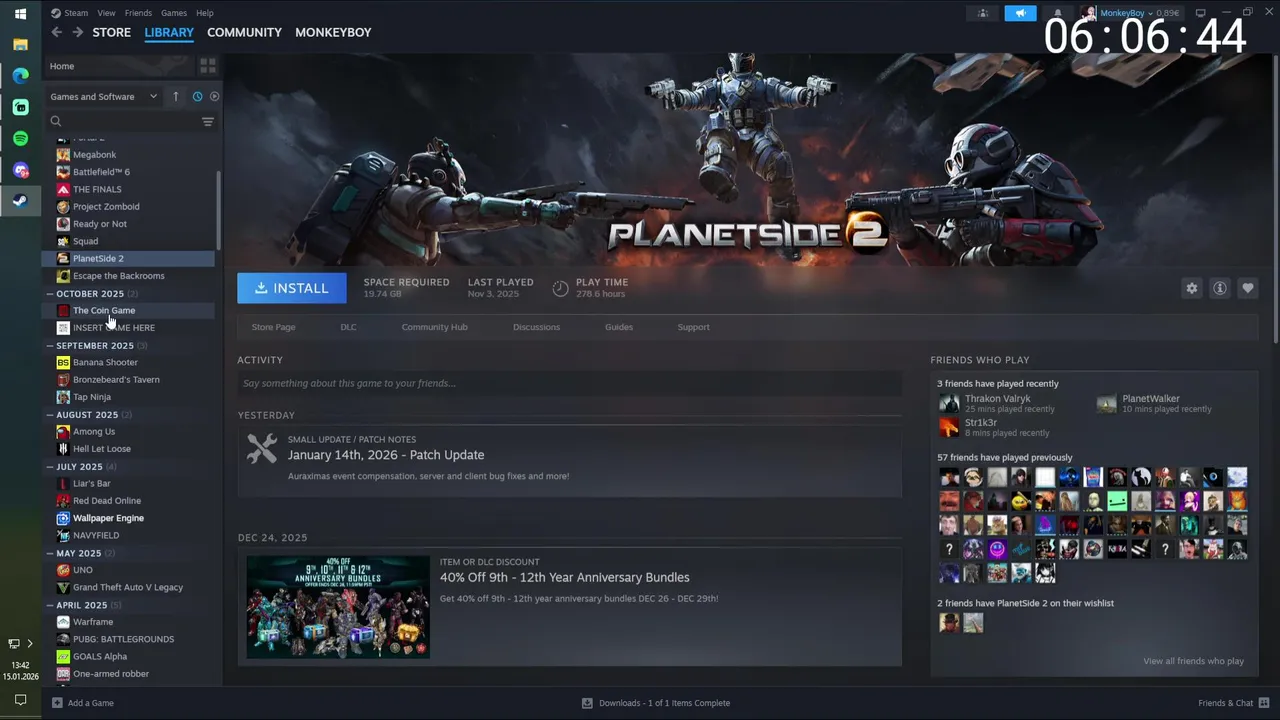Open the View menu
Screen dimensions: 1280x720
106,13
